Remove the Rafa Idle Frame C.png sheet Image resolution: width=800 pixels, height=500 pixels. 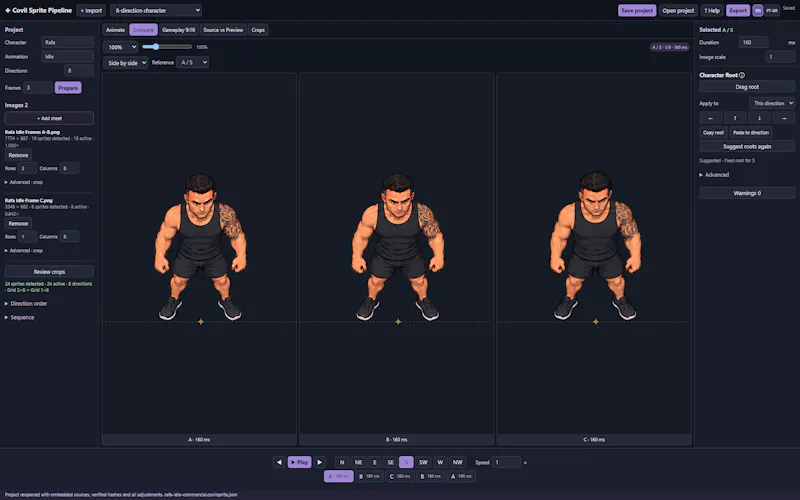[x=18, y=223]
